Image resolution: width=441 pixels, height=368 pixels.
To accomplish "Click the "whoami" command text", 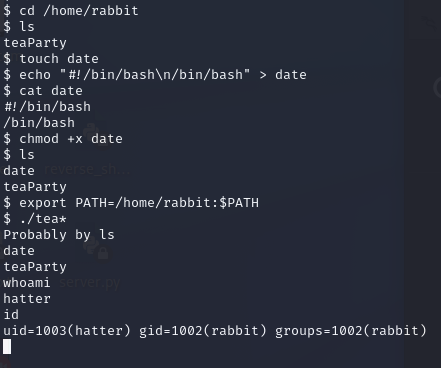I will pos(27,283).
